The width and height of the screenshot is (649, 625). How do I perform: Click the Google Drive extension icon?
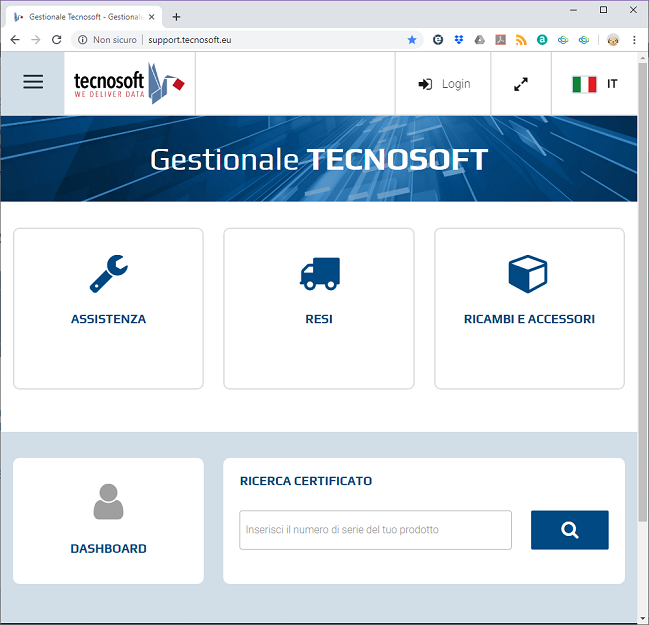[x=479, y=40]
